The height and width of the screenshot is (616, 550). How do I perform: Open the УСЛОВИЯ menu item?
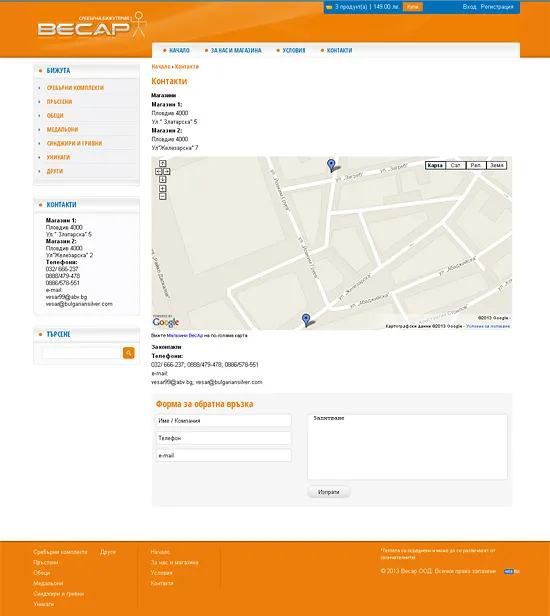pyautogui.click(x=293, y=50)
